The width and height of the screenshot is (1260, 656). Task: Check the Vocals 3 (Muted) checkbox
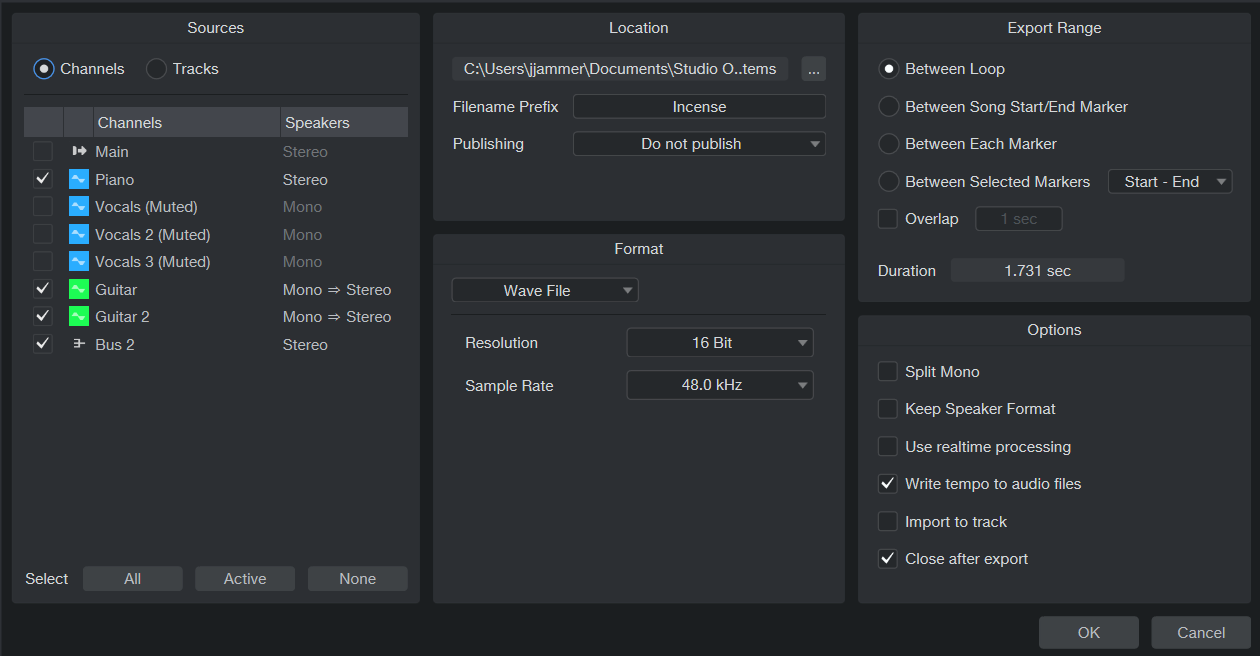tap(43, 262)
